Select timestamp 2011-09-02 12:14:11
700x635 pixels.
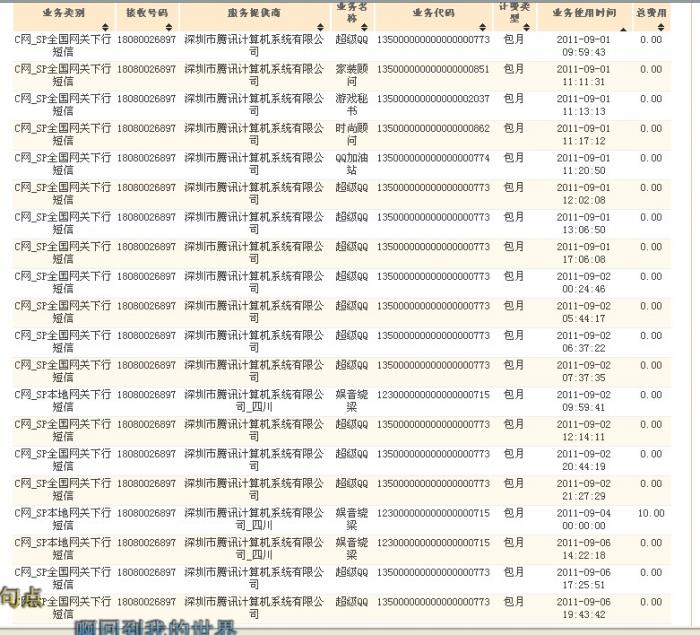click(x=584, y=430)
